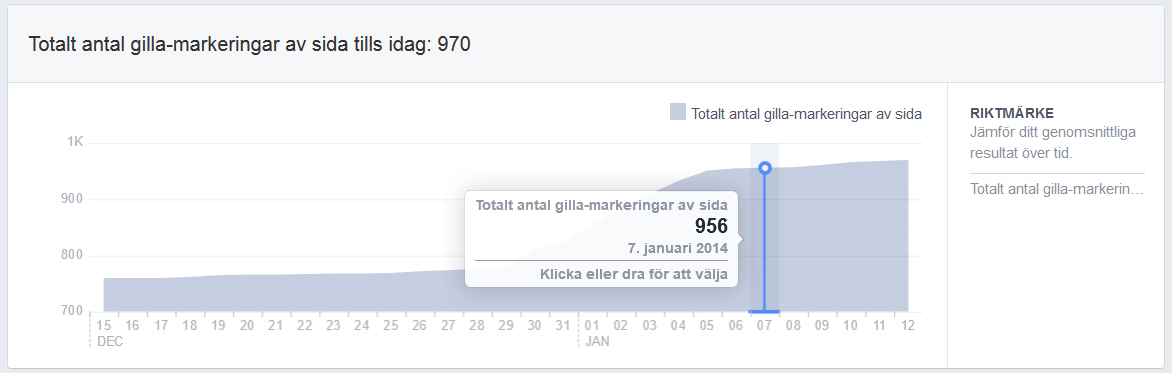The height and width of the screenshot is (373, 1172).
Task: Click date 08 next to the selected day
Action: click(x=793, y=326)
